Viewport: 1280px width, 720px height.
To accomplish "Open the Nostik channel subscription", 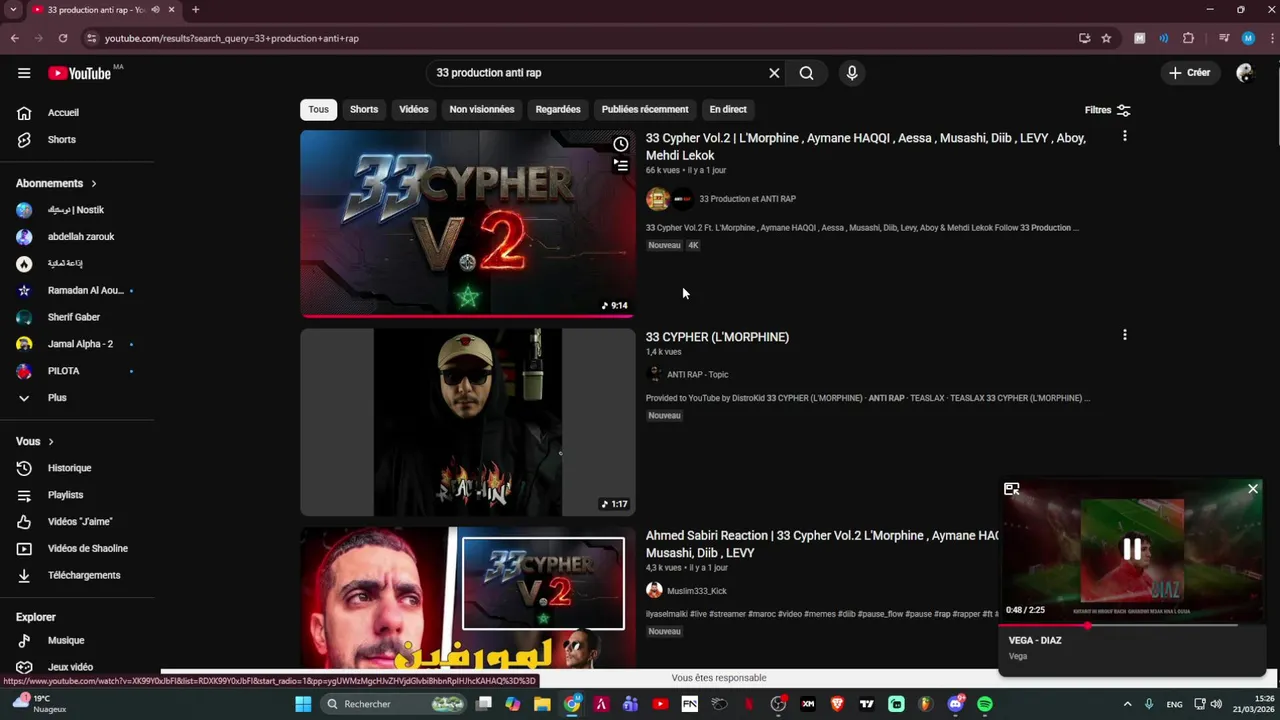I will click(x=77, y=210).
